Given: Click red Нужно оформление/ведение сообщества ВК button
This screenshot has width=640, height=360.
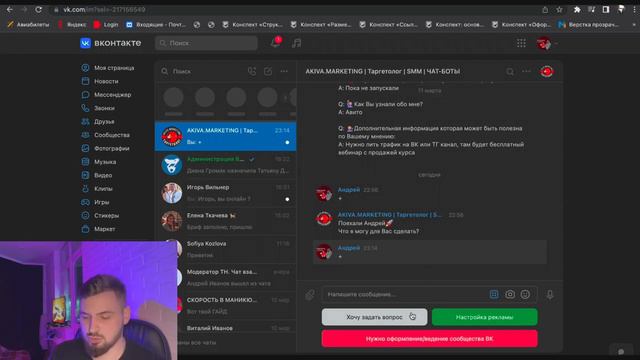Looking at the screenshot, I should [429, 339].
